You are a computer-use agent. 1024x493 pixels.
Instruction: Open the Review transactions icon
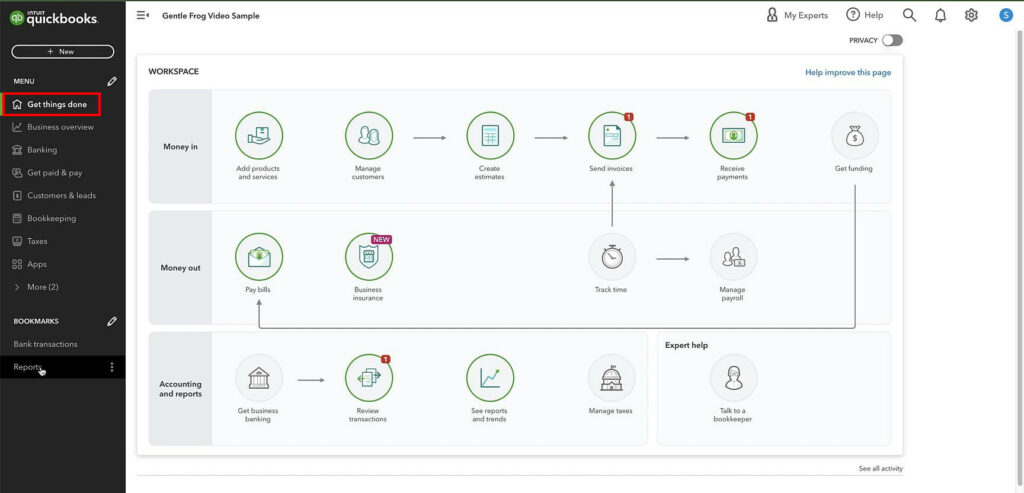click(369, 378)
